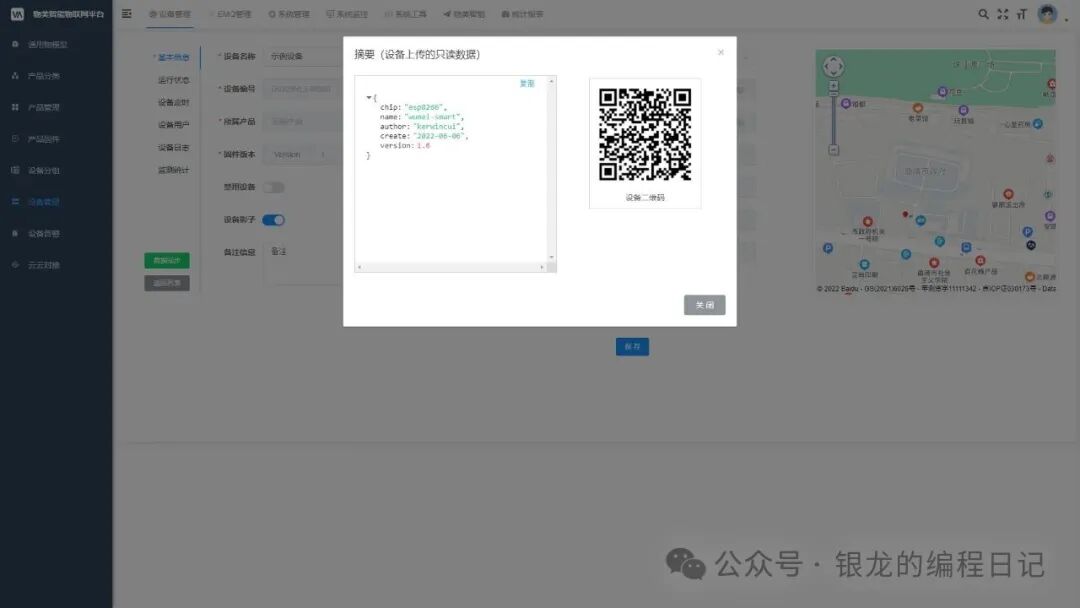
Task: Open 云云对接 at sidebar bottom
Action: coord(43,265)
